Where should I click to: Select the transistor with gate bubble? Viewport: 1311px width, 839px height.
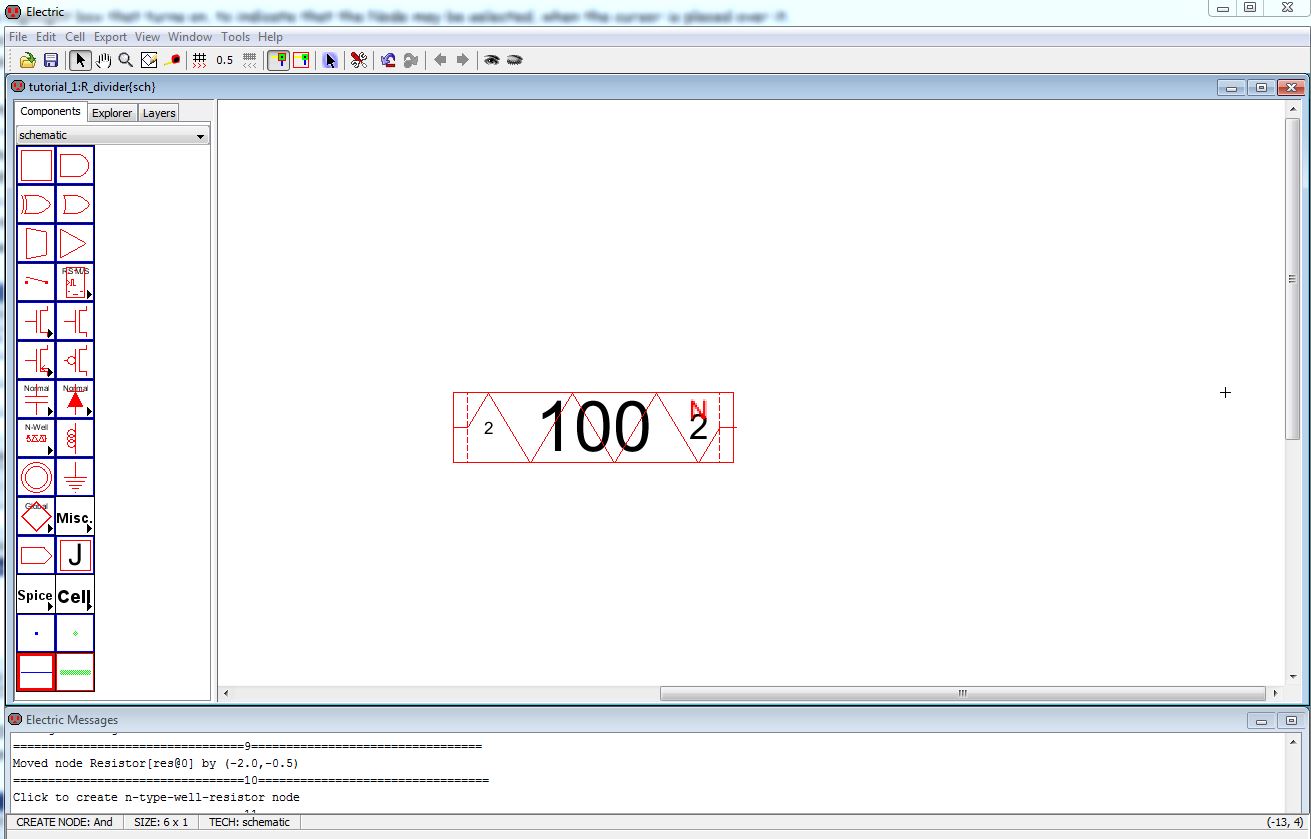[x=75, y=360]
